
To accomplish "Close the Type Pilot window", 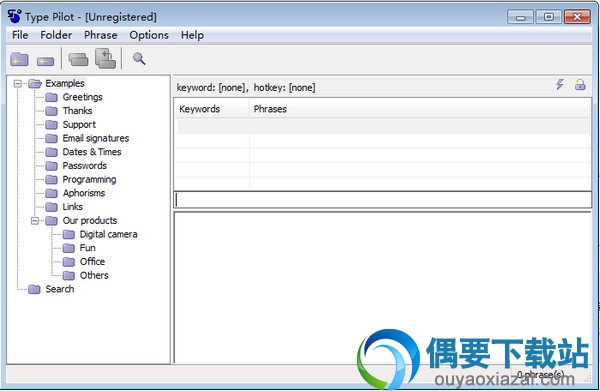I will pos(577,17).
